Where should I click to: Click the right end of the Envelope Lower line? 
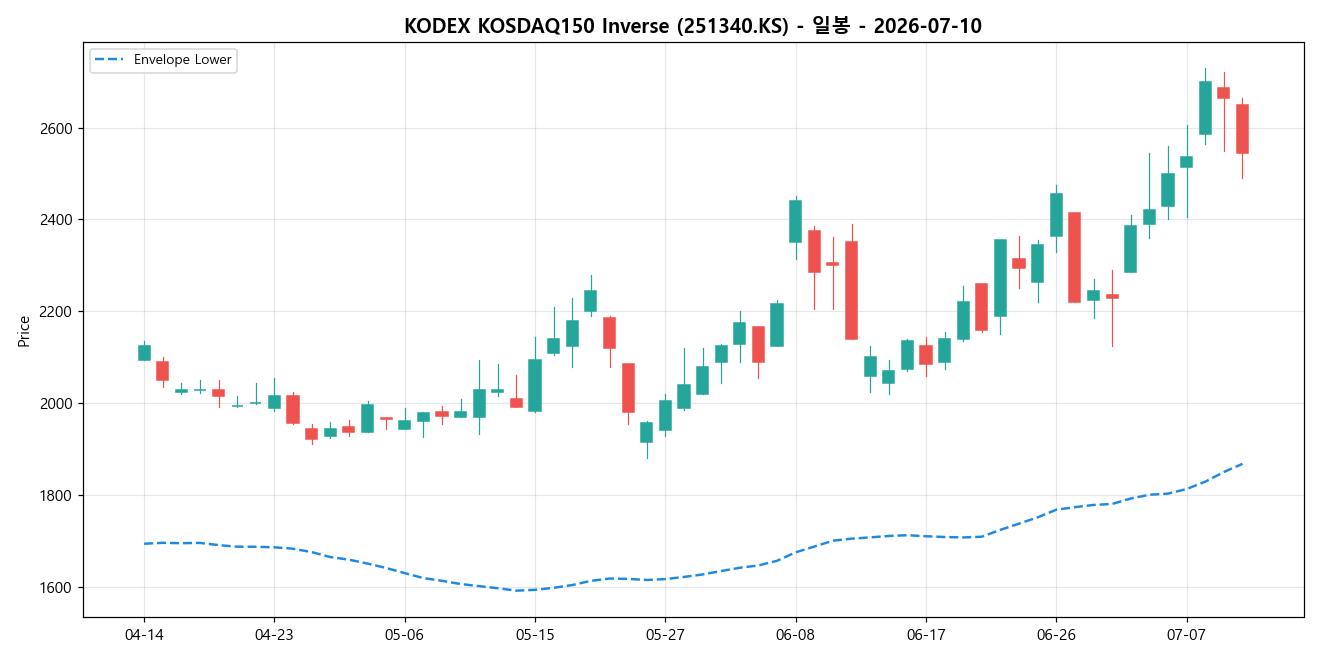point(1242,463)
